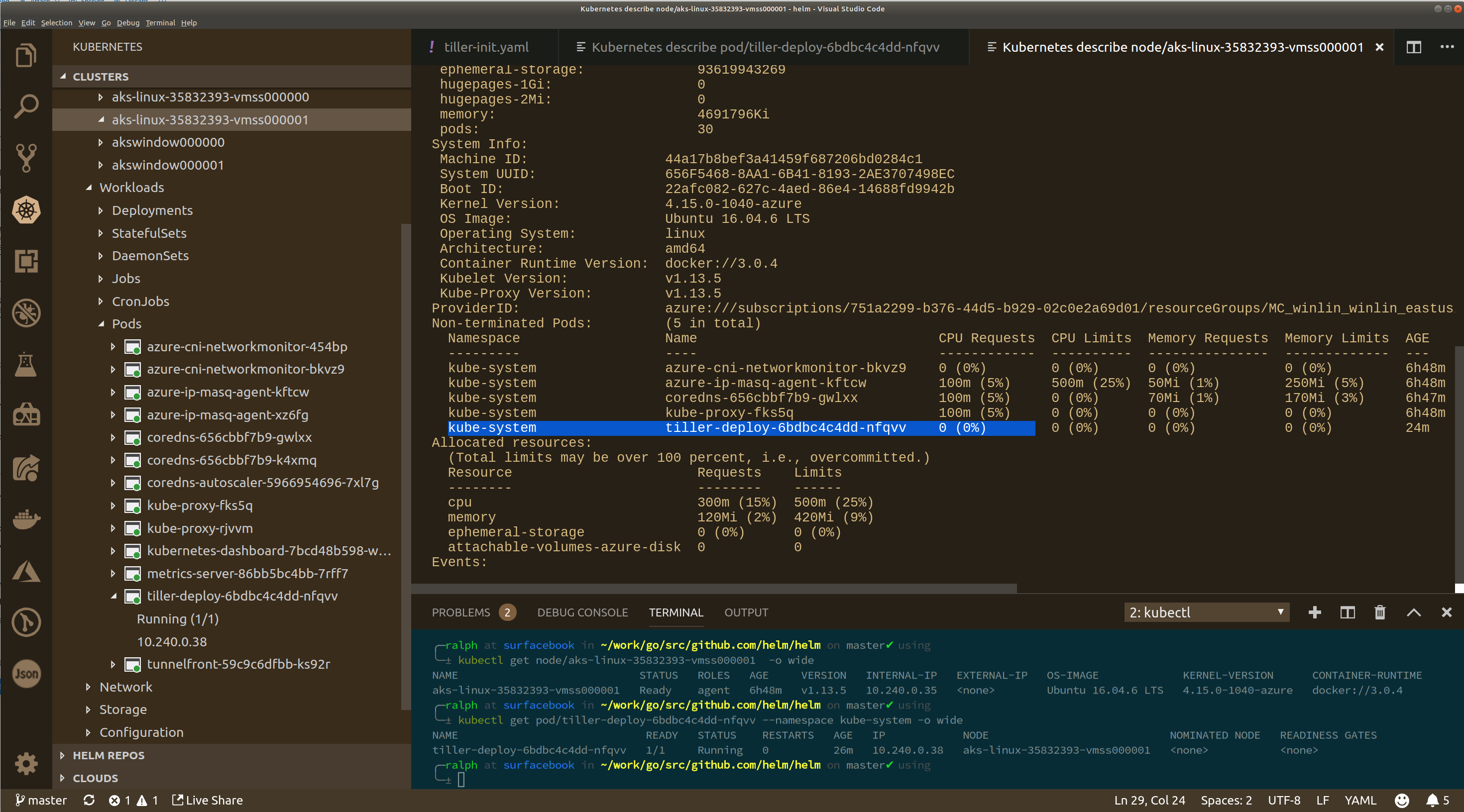Open the Terminal menu in menu bar

point(160,23)
